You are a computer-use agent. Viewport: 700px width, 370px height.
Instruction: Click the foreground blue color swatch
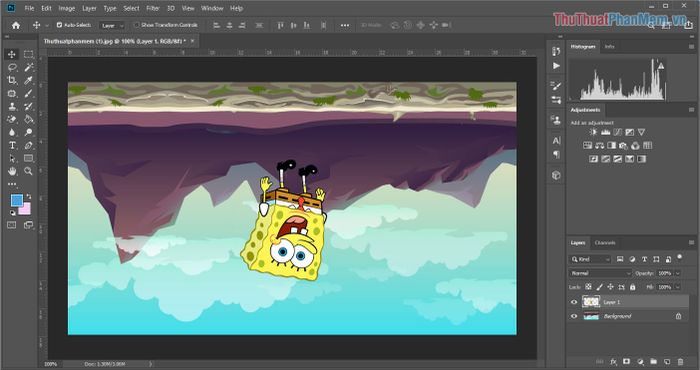17,200
